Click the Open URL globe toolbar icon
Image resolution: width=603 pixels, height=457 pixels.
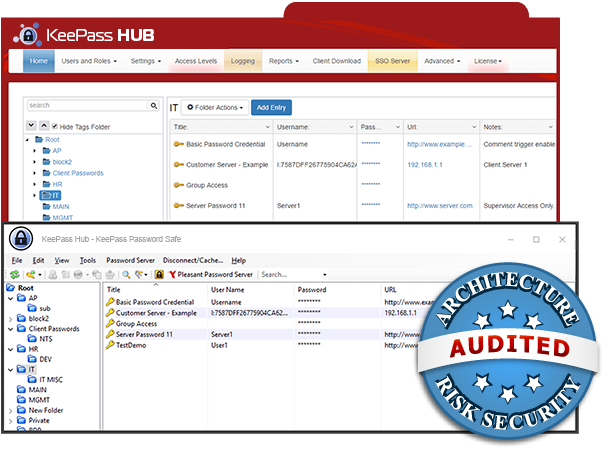point(78,274)
